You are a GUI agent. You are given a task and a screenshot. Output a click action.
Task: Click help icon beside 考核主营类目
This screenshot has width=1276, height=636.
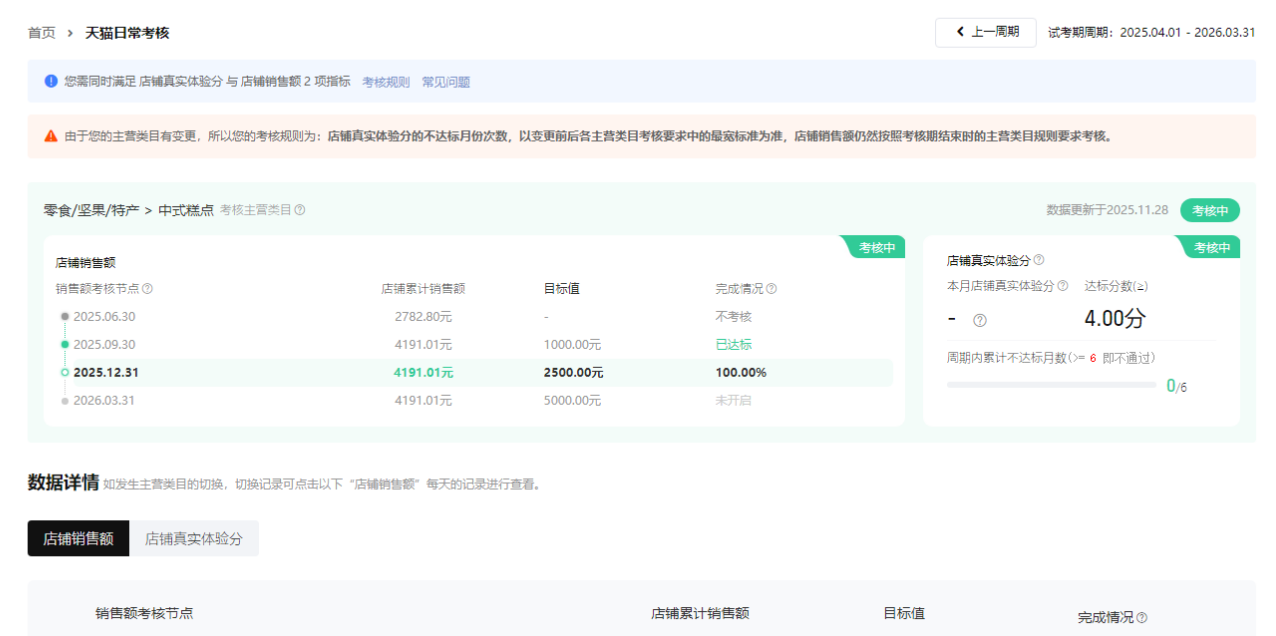point(300,210)
